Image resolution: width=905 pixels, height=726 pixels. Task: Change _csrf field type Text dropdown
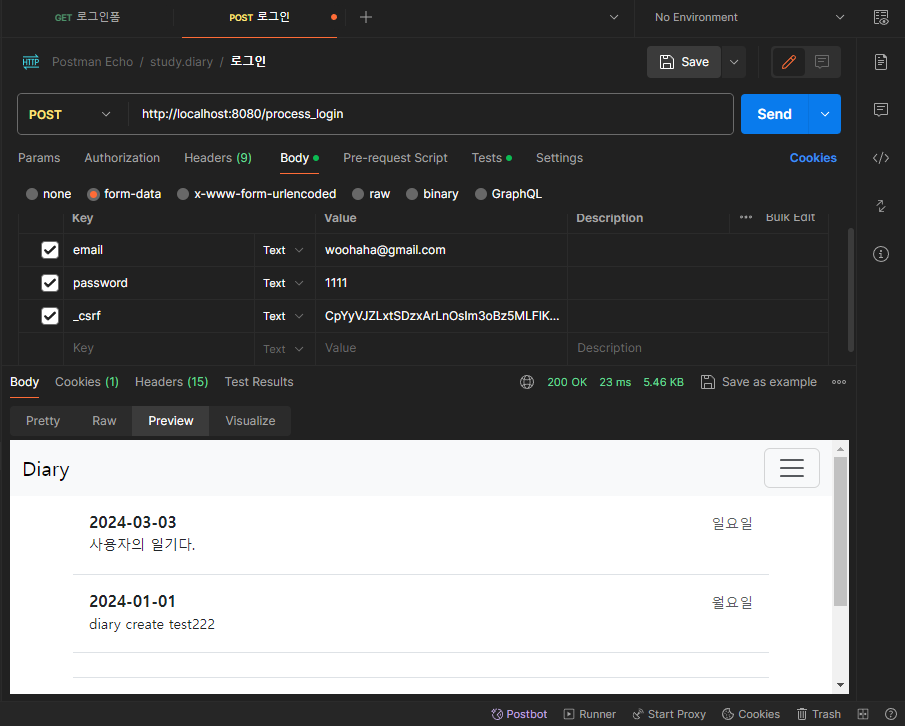[x=283, y=316]
